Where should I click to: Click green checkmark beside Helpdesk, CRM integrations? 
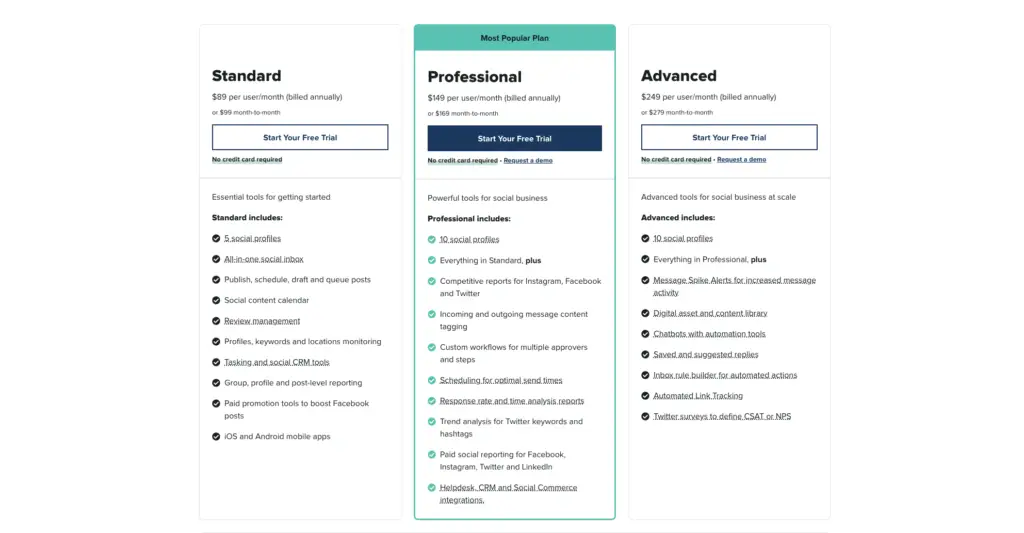(432, 487)
